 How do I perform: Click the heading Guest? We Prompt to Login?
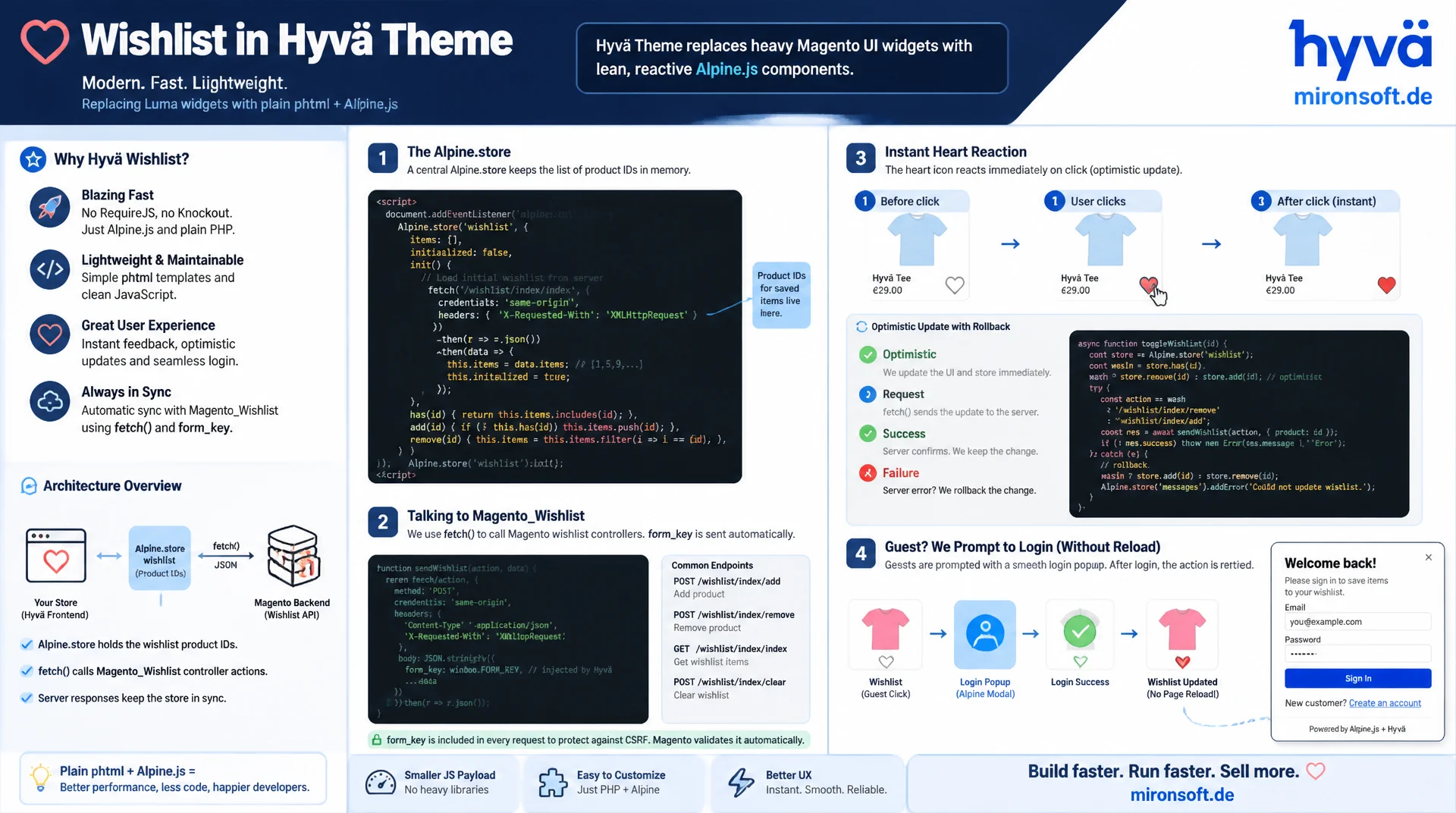click(x=1023, y=547)
